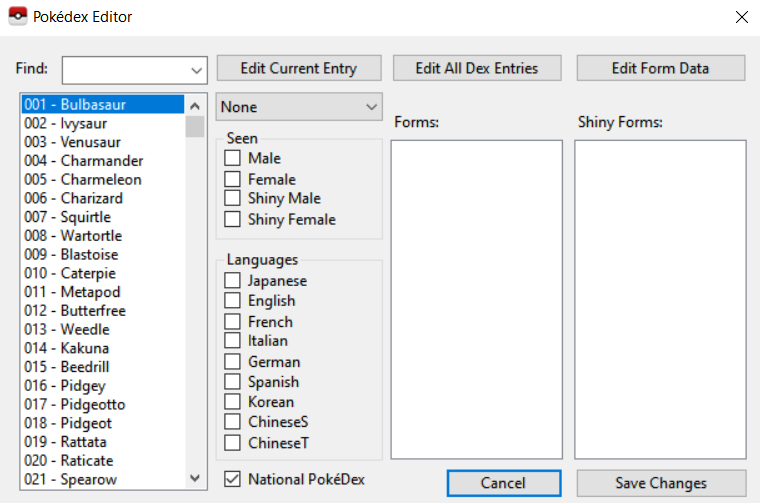This screenshot has height=503, width=760.
Task: Pick 012 - Butterfree in species list
Action: click(103, 311)
